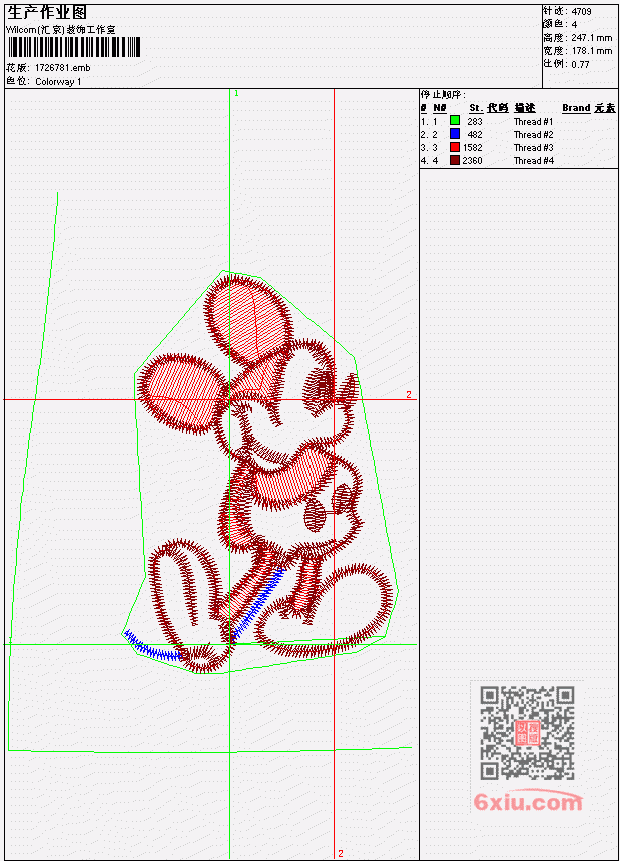
Task: Click the blue stitch segment on the shoe
Action: pos(153,646)
